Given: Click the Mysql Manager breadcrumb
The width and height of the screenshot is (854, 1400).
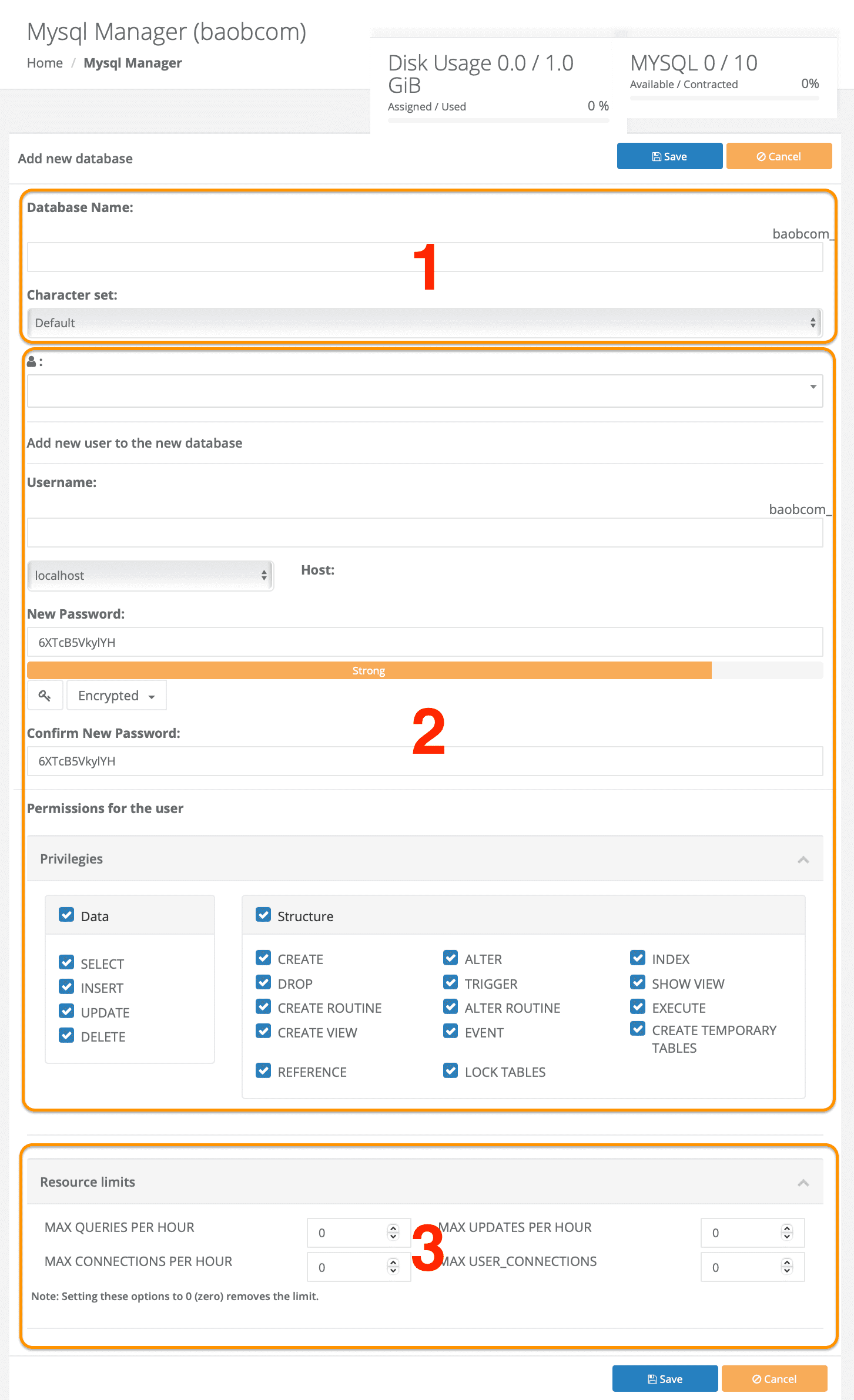Looking at the screenshot, I should (x=133, y=63).
